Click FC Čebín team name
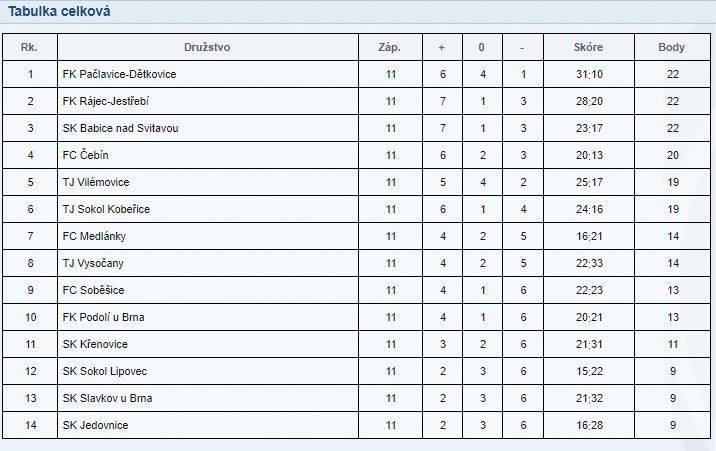This screenshot has width=716, height=451. point(85,155)
